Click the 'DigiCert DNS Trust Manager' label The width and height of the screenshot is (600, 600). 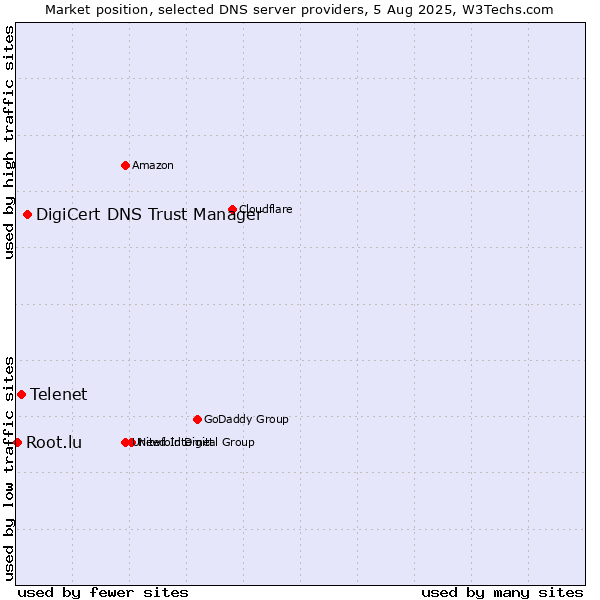pos(149,215)
